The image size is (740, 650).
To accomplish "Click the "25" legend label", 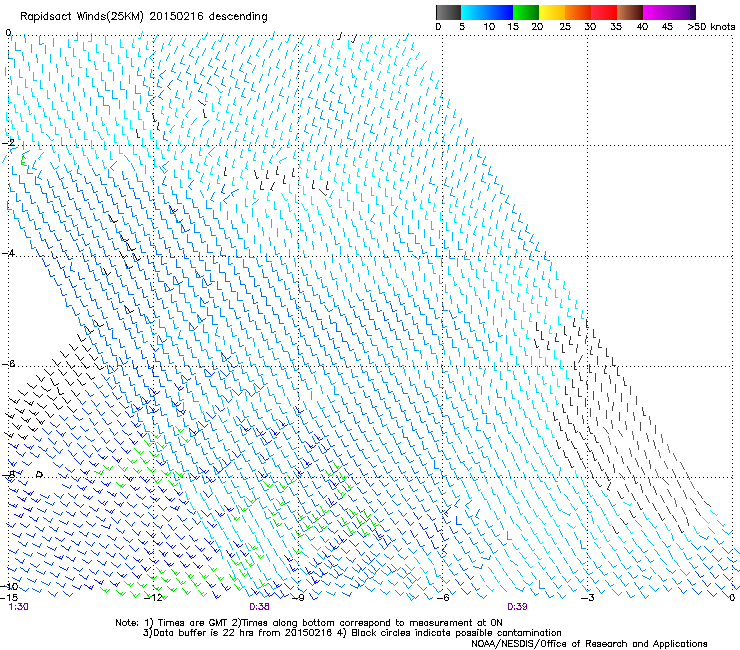I will pos(565,27).
